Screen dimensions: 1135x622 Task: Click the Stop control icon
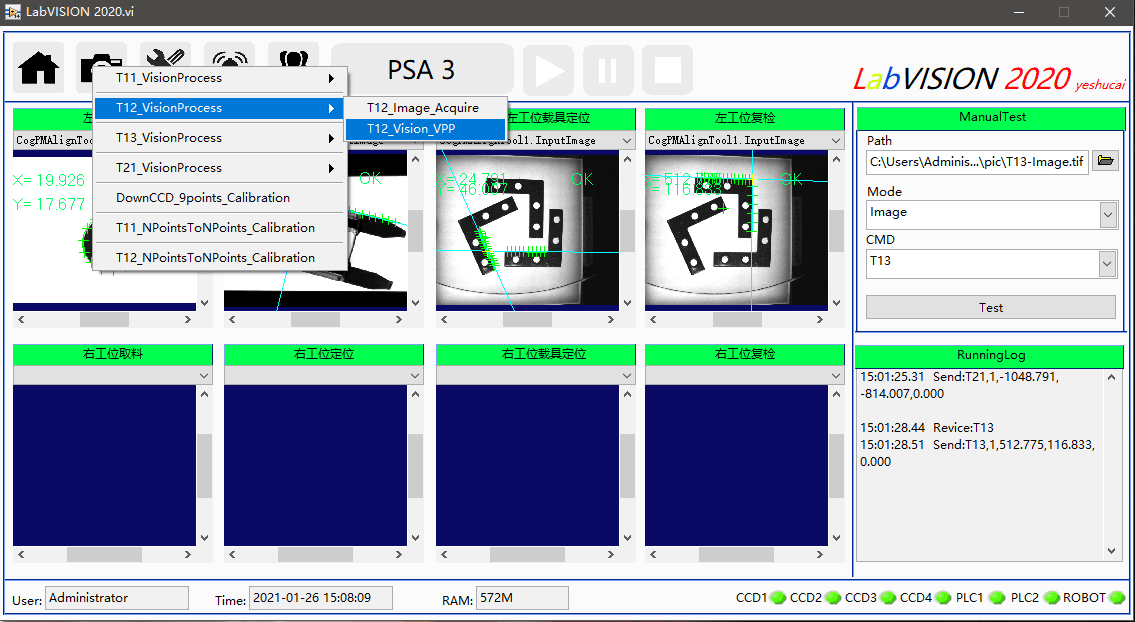[668, 71]
